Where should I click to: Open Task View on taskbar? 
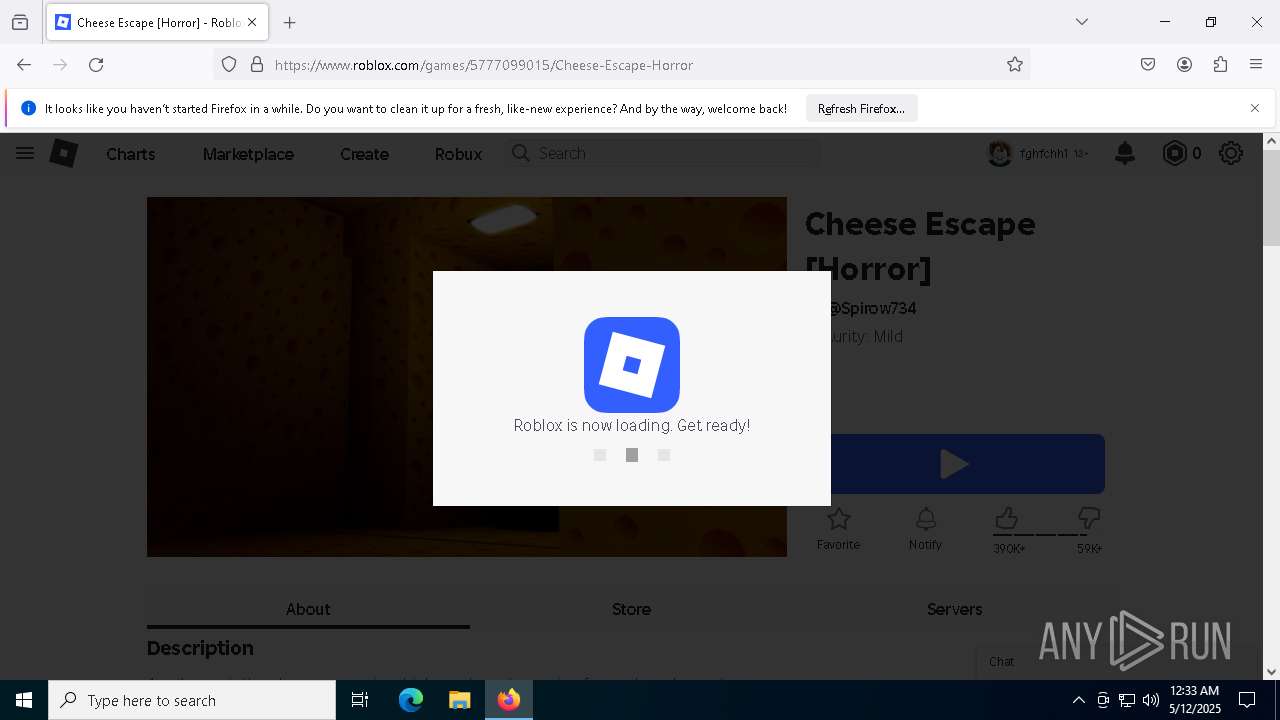pos(360,700)
